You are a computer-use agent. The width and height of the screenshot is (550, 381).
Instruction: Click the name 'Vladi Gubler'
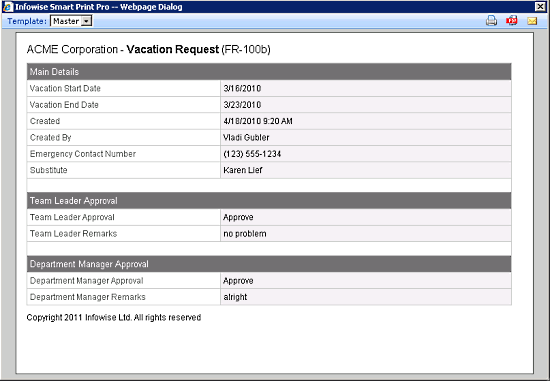pyautogui.click(x=246, y=138)
